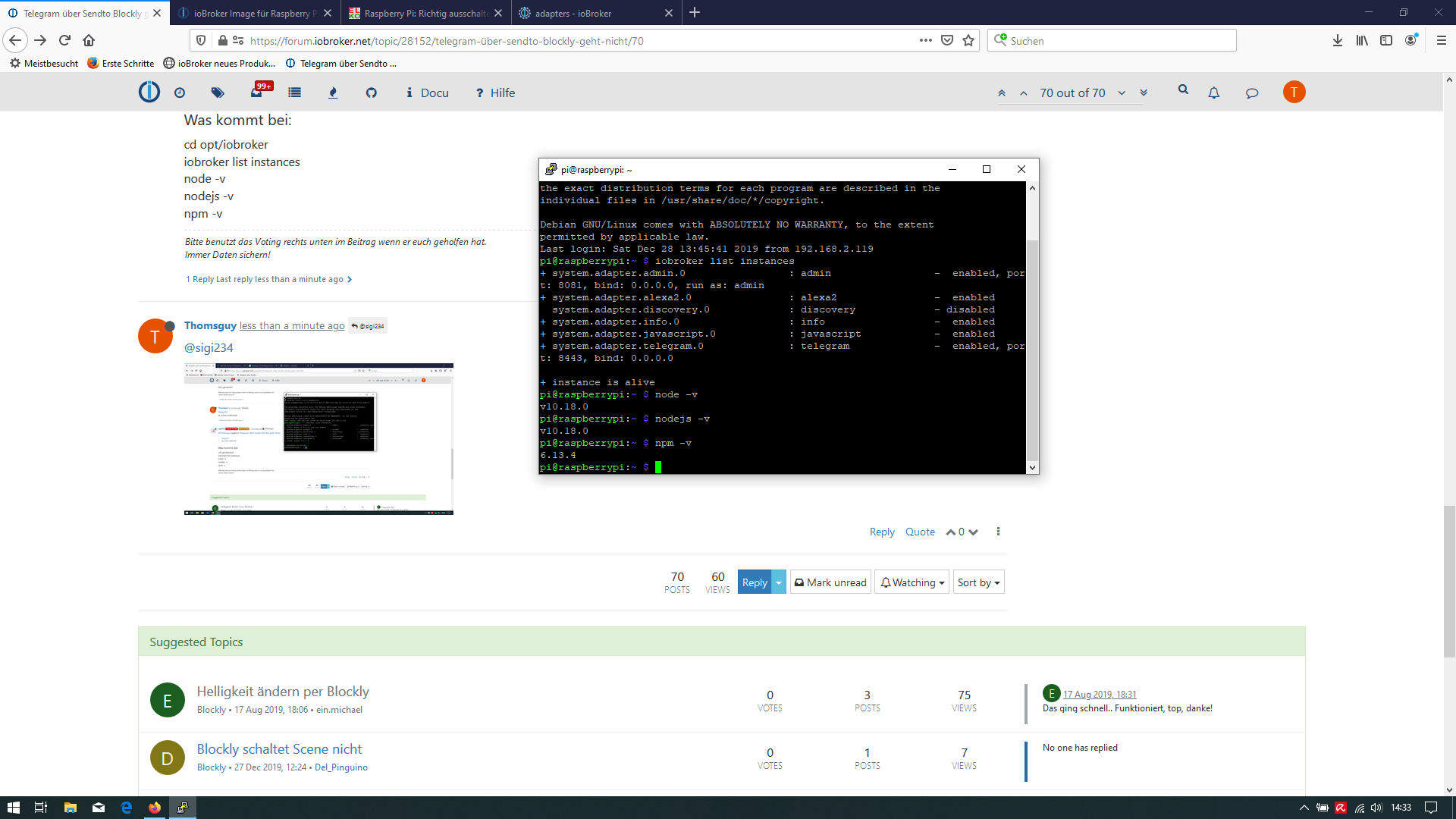Open the Recent topics clock icon

coord(180,93)
